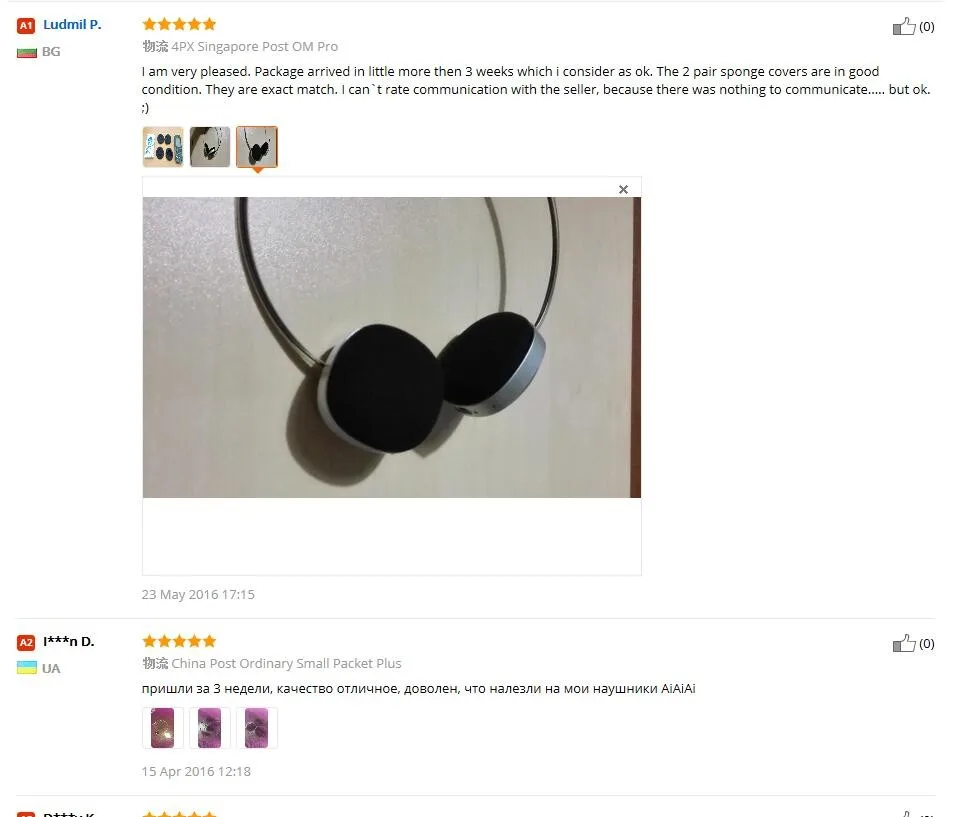Open second thumbnail of Ludmil's review
The width and height of the screenshot is (966, 817).
tap(210, 147)
